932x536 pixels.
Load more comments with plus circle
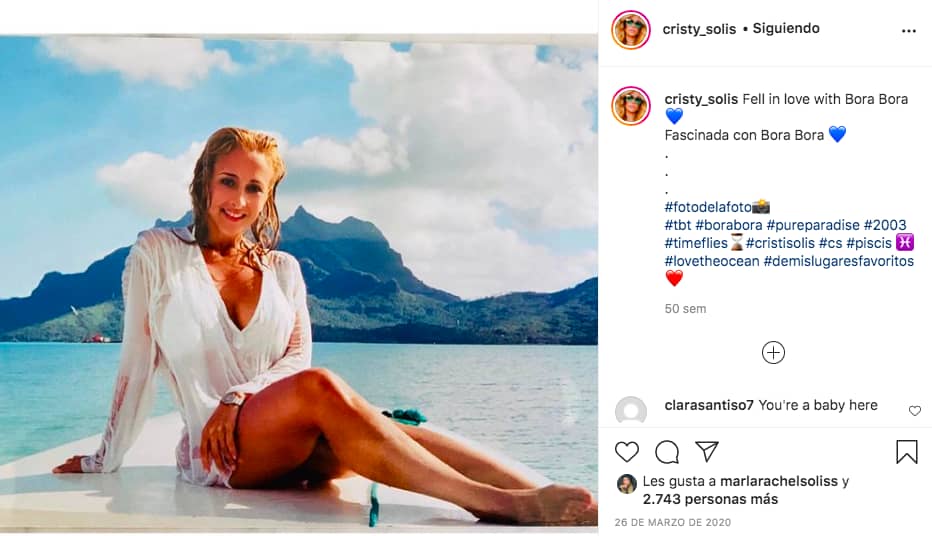click(x=773, y=352)
